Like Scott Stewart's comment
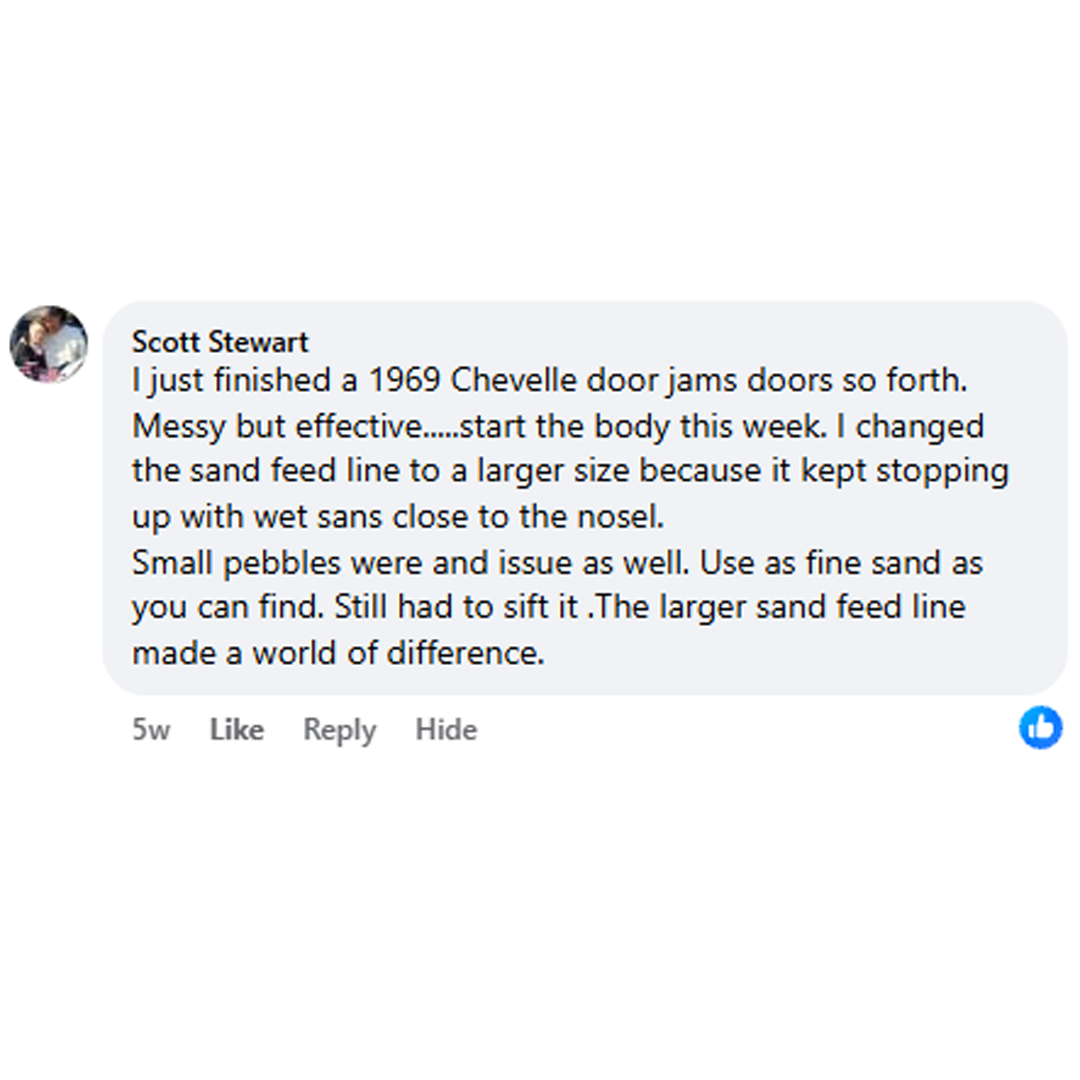This screenshot has height=1080, width=1080. (236, 730)
